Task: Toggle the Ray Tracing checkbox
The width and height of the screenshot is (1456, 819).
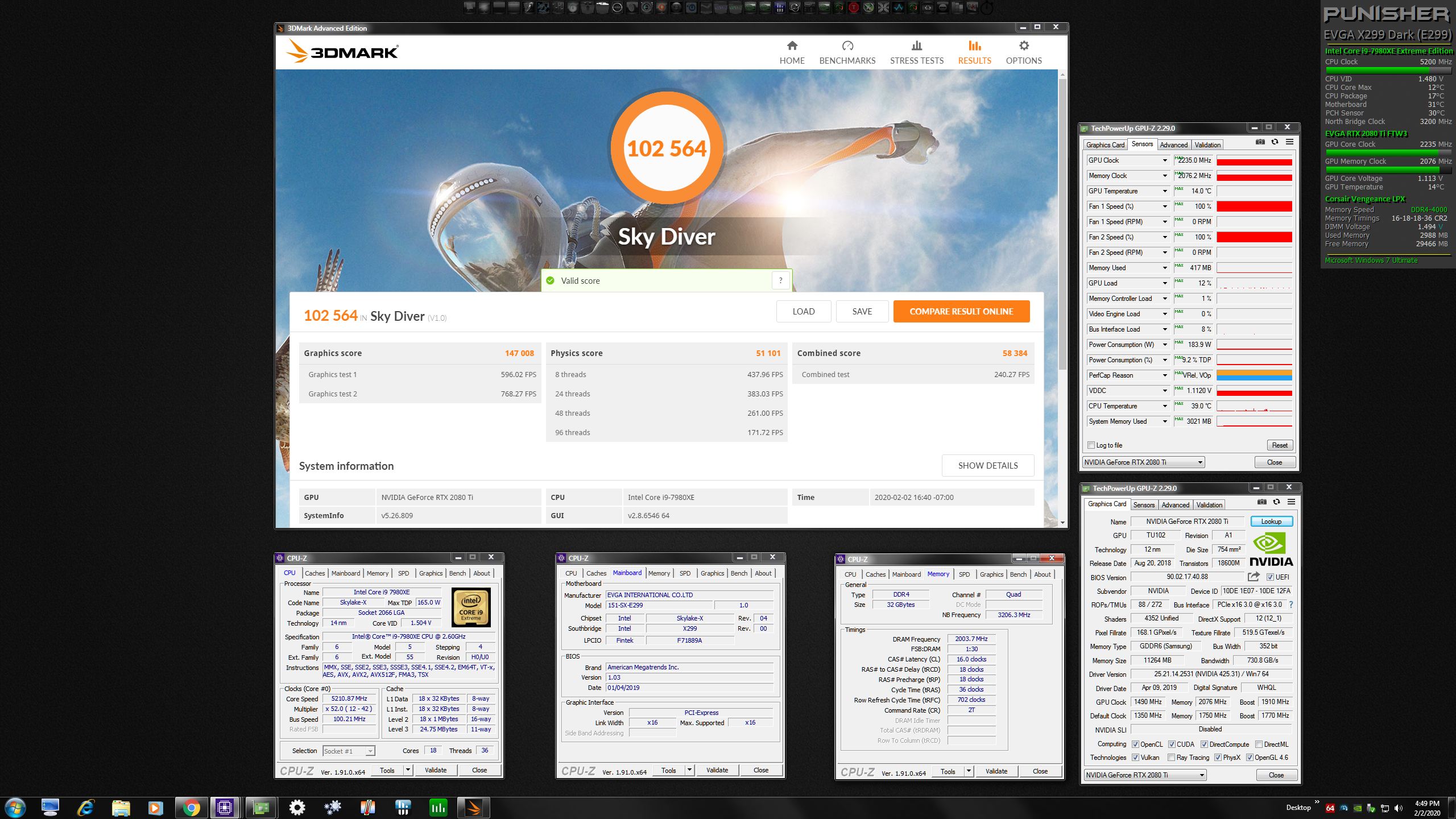Action: (1171, 758)
